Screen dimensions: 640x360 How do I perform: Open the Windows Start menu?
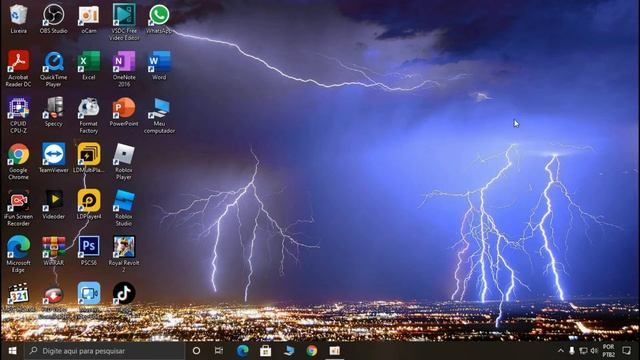click(x=12, y=351)
